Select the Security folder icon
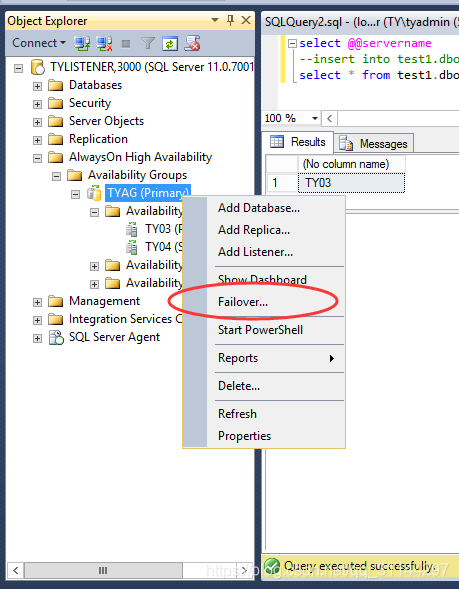Image resolution: width=459 pixels, height=589 pixels. point(56,103)
